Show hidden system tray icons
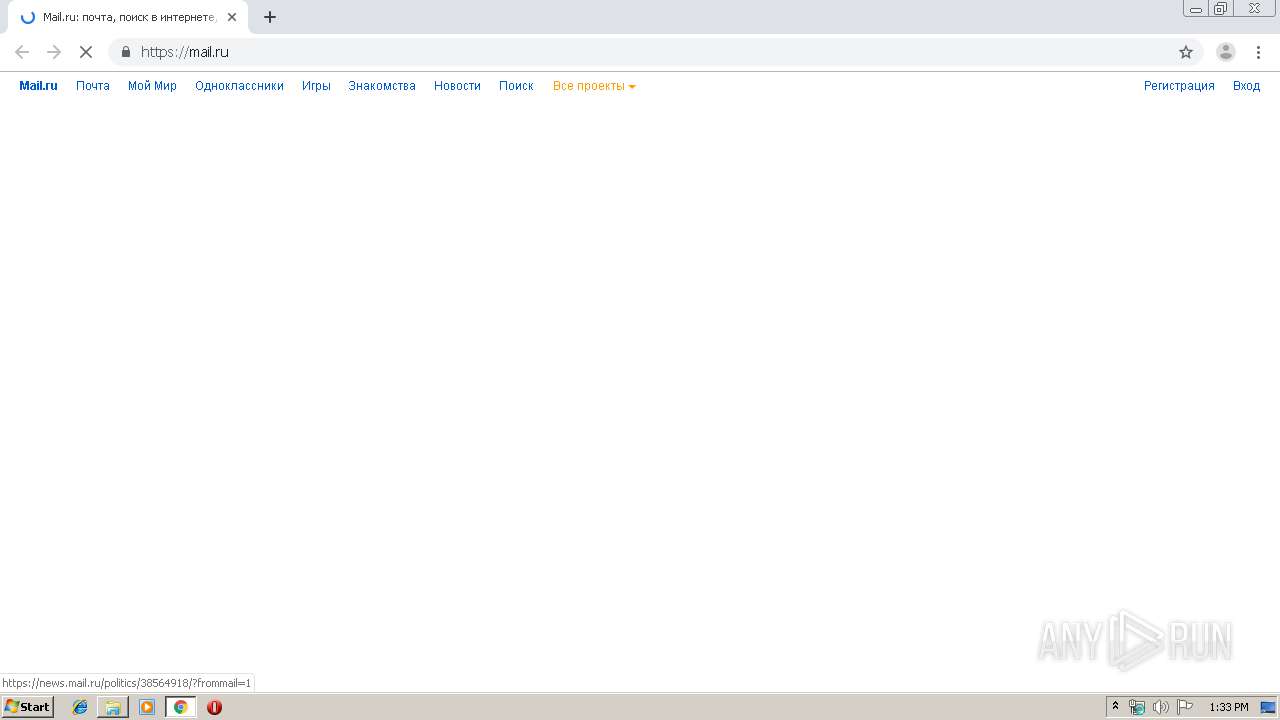The height and width of the screenshot is (720, 1280). pos(1116,707)
